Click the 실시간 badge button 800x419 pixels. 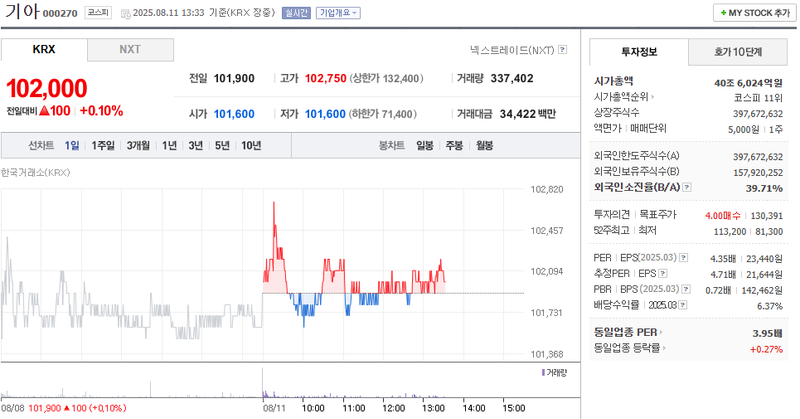[296, 13]
